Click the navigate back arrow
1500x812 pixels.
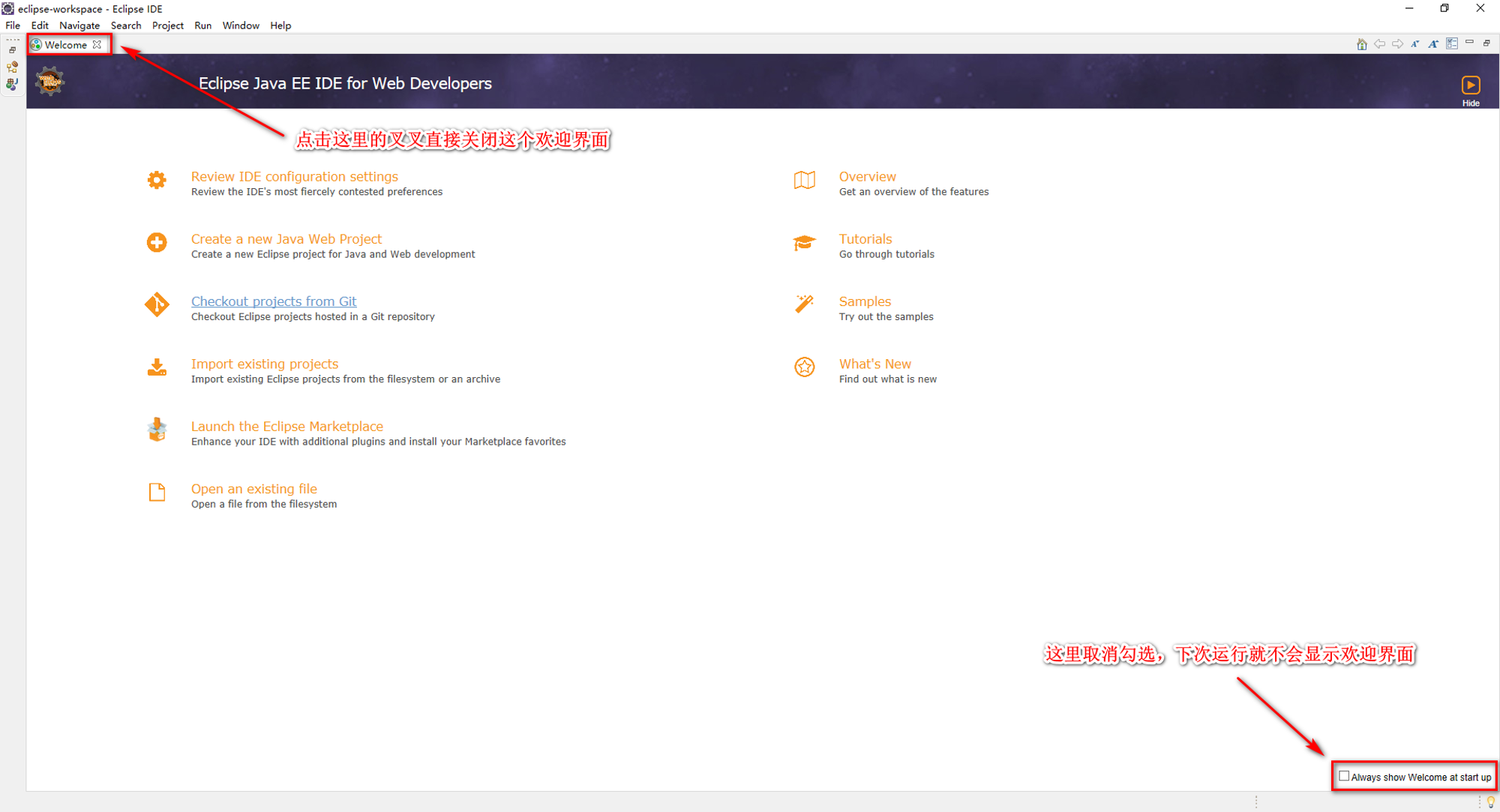coord(1379,44)
